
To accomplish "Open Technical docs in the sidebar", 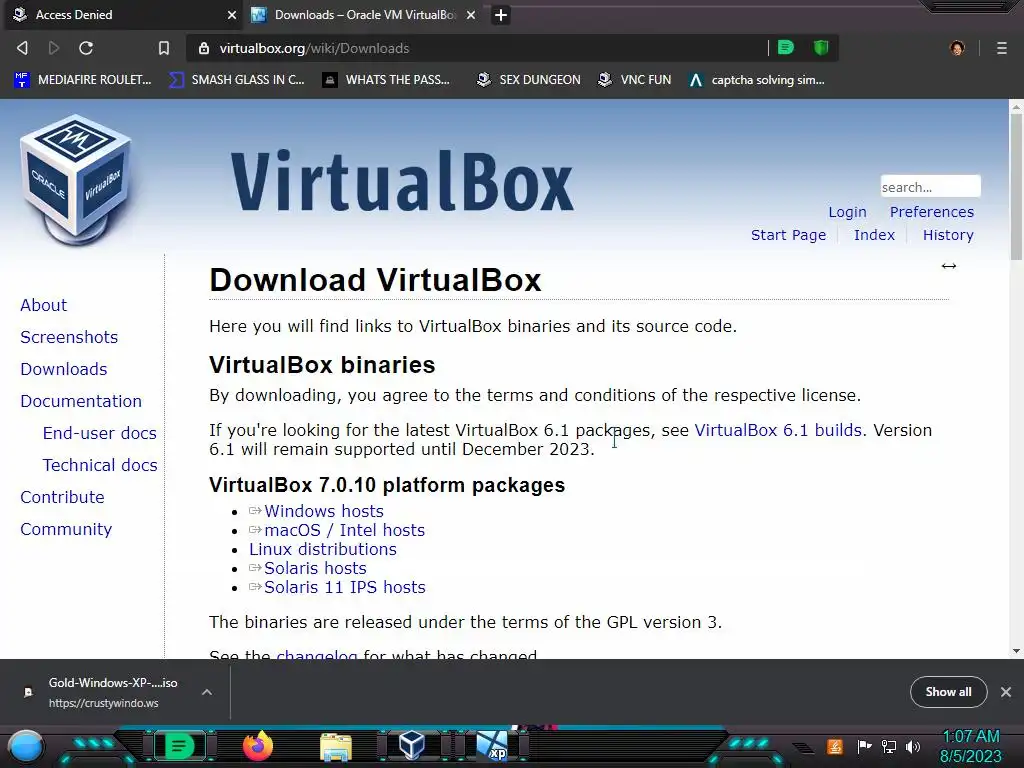I will tap(99, 465).
